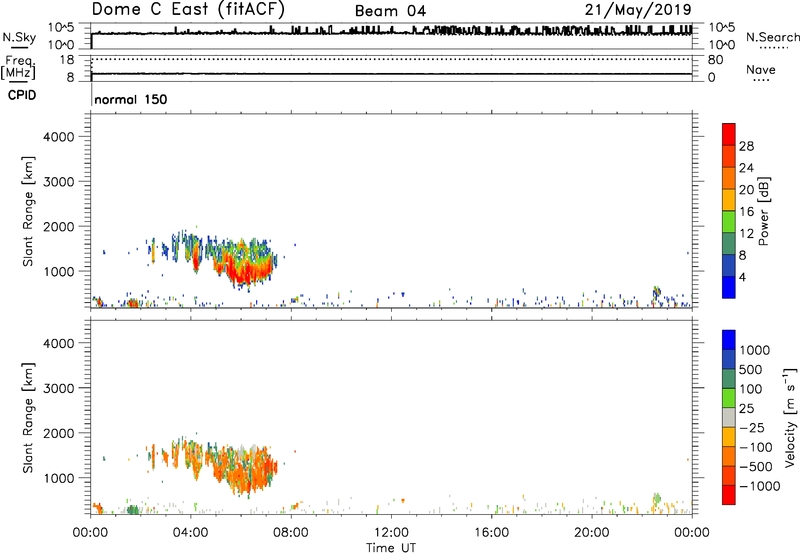This screenshot has height=554, width=800.
Task: Click the '-500' label on velocity colorbar
Action: pyautogui.click(x=756, y=466)
